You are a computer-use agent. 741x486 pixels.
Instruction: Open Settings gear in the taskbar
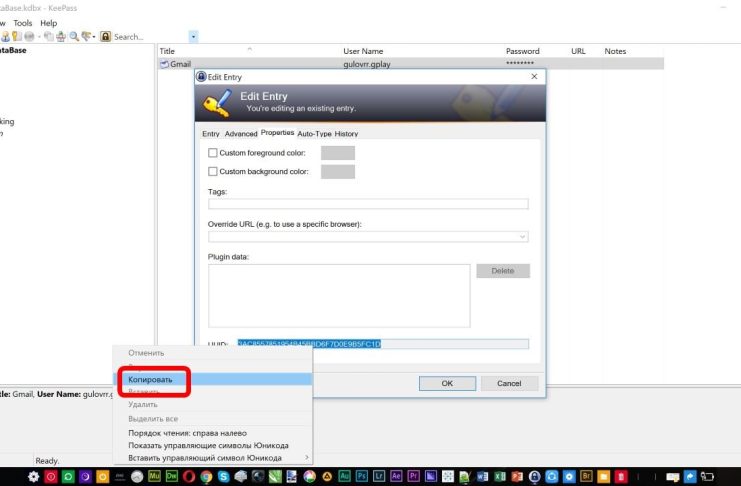[33, 476]
